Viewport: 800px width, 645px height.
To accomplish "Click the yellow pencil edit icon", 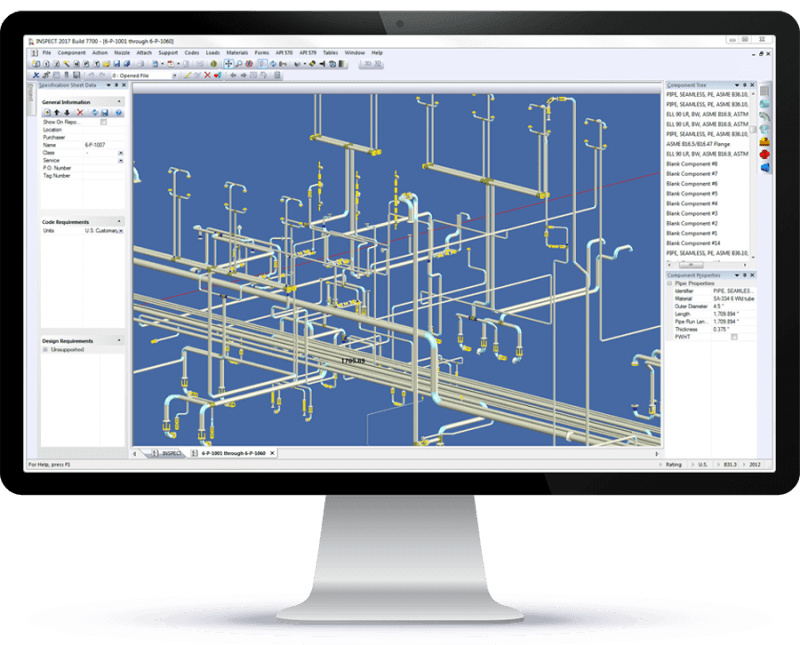I will 187,75.
